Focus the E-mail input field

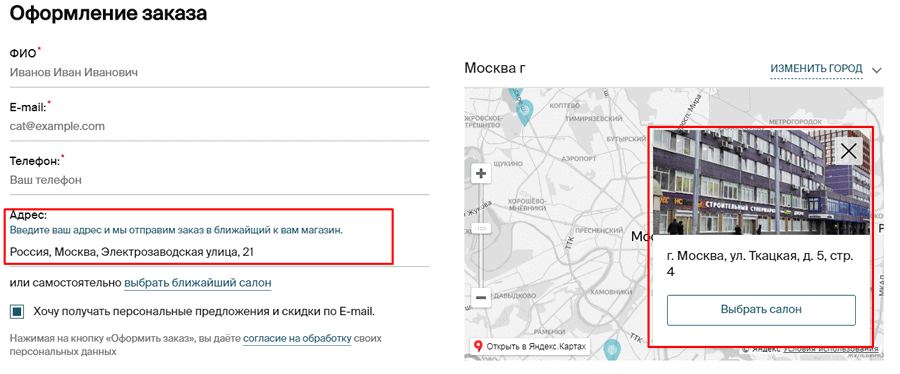tap(219, 126)
